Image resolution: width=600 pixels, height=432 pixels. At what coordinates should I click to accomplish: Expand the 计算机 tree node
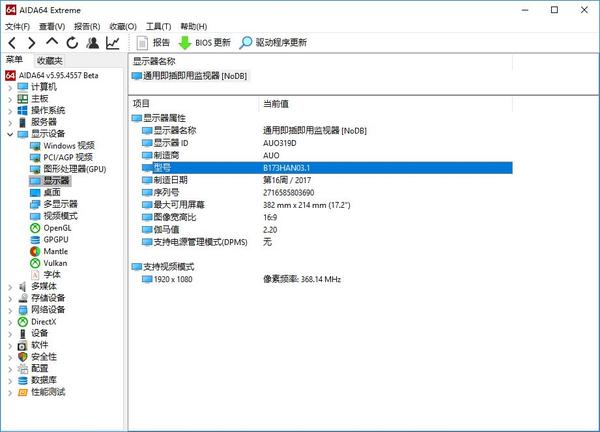[x=10, y=88]
